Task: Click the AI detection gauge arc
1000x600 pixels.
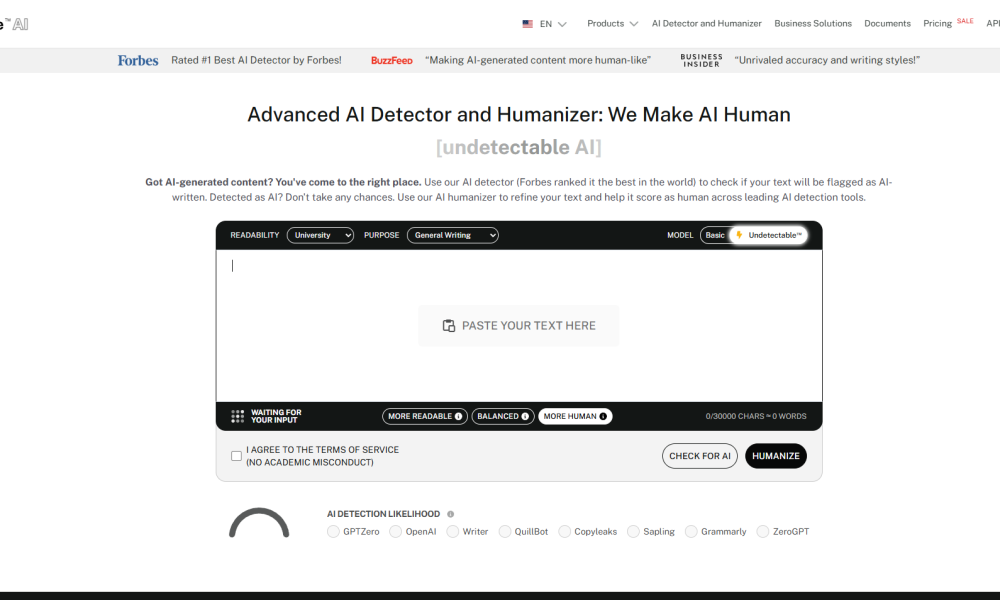Action: (259, 523)
